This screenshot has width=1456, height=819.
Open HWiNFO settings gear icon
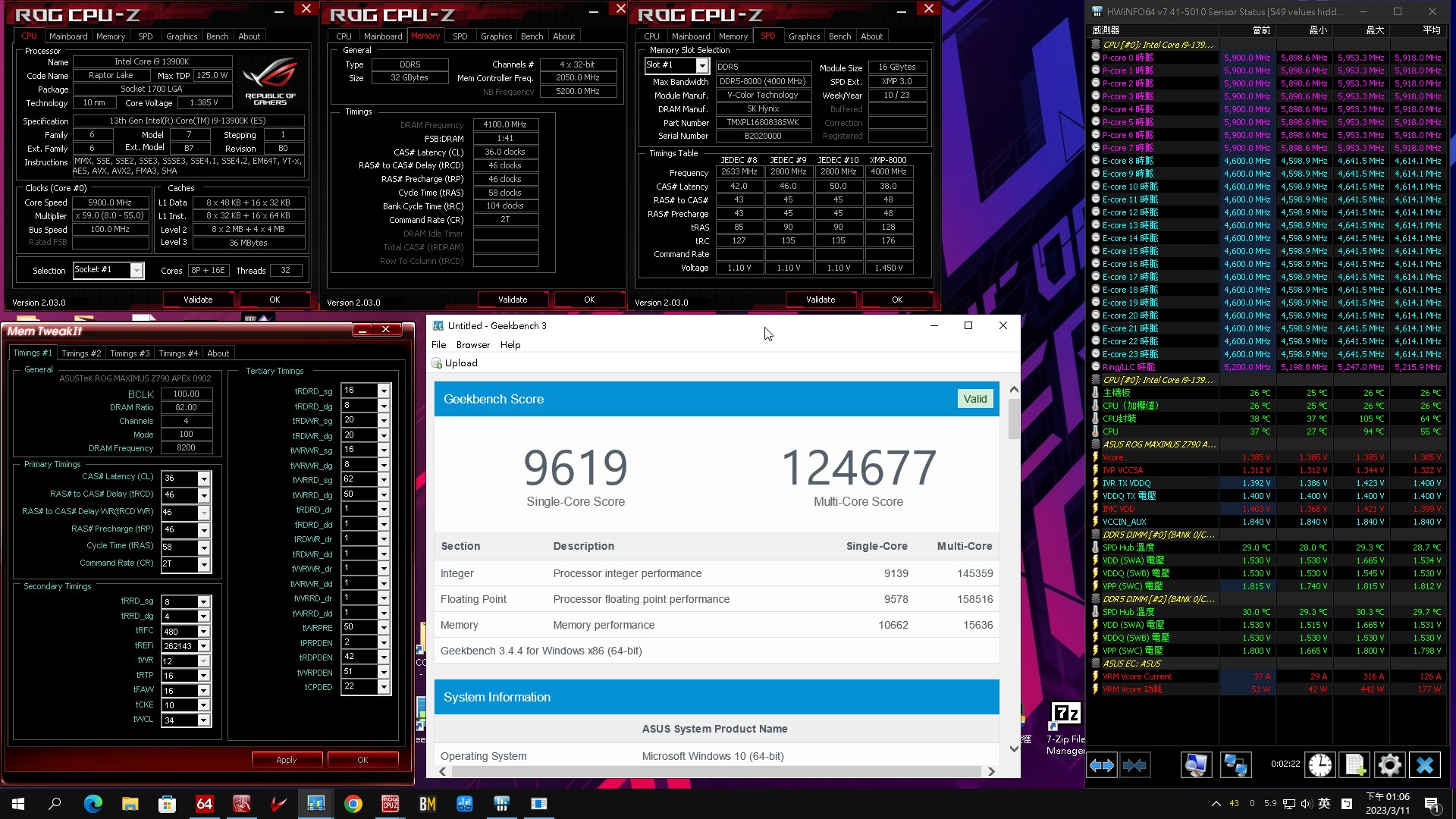[1389, 765]
